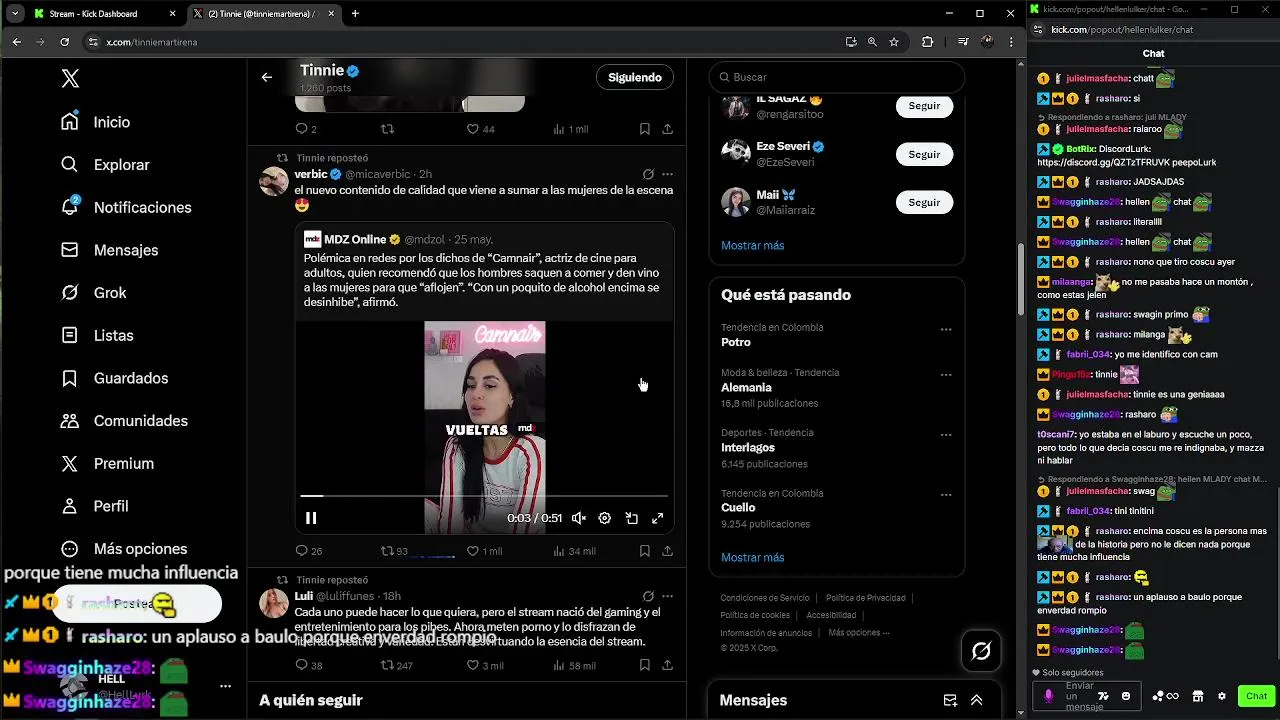Image resolution: width=1280 pixels, height=720 pixels.
Task: Click the Siguiendo button on Tinnie's profile
Action: 635,77
